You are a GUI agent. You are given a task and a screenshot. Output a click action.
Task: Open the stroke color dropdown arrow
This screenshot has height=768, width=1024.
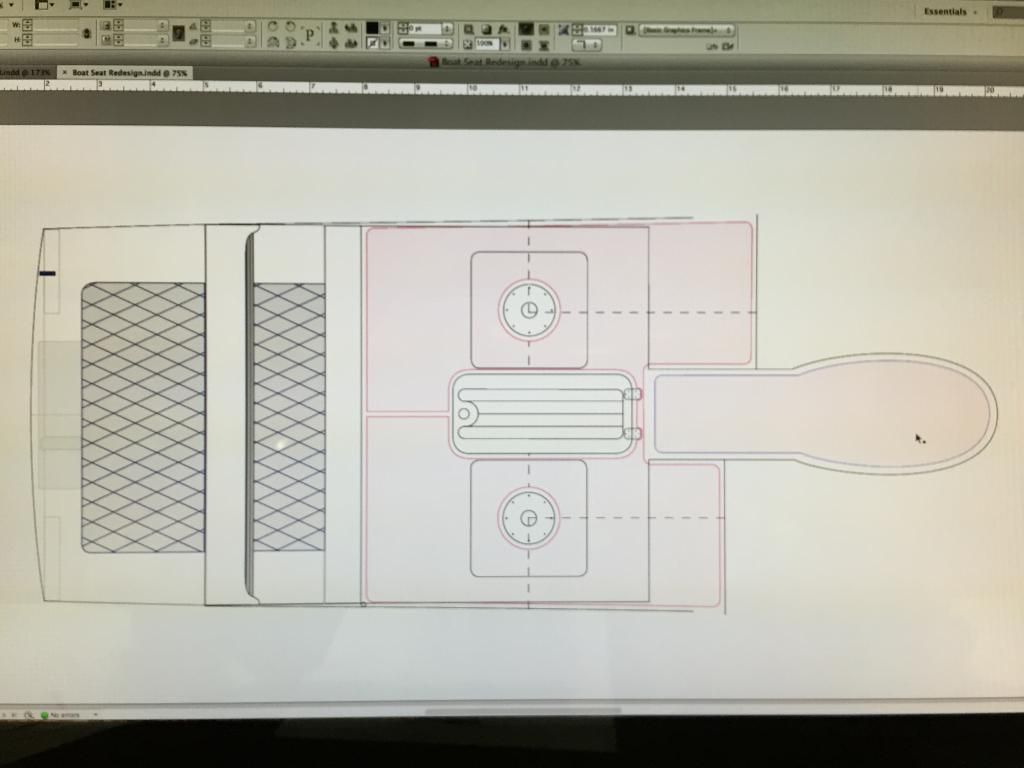click(385, 43)
